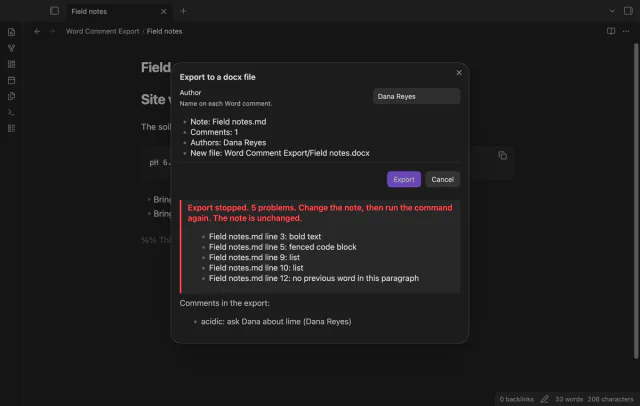Image resolution: width=640 pixels, height=406 pixels.
Task: Open the 0 backlinks status item
Action: point(516,399)
